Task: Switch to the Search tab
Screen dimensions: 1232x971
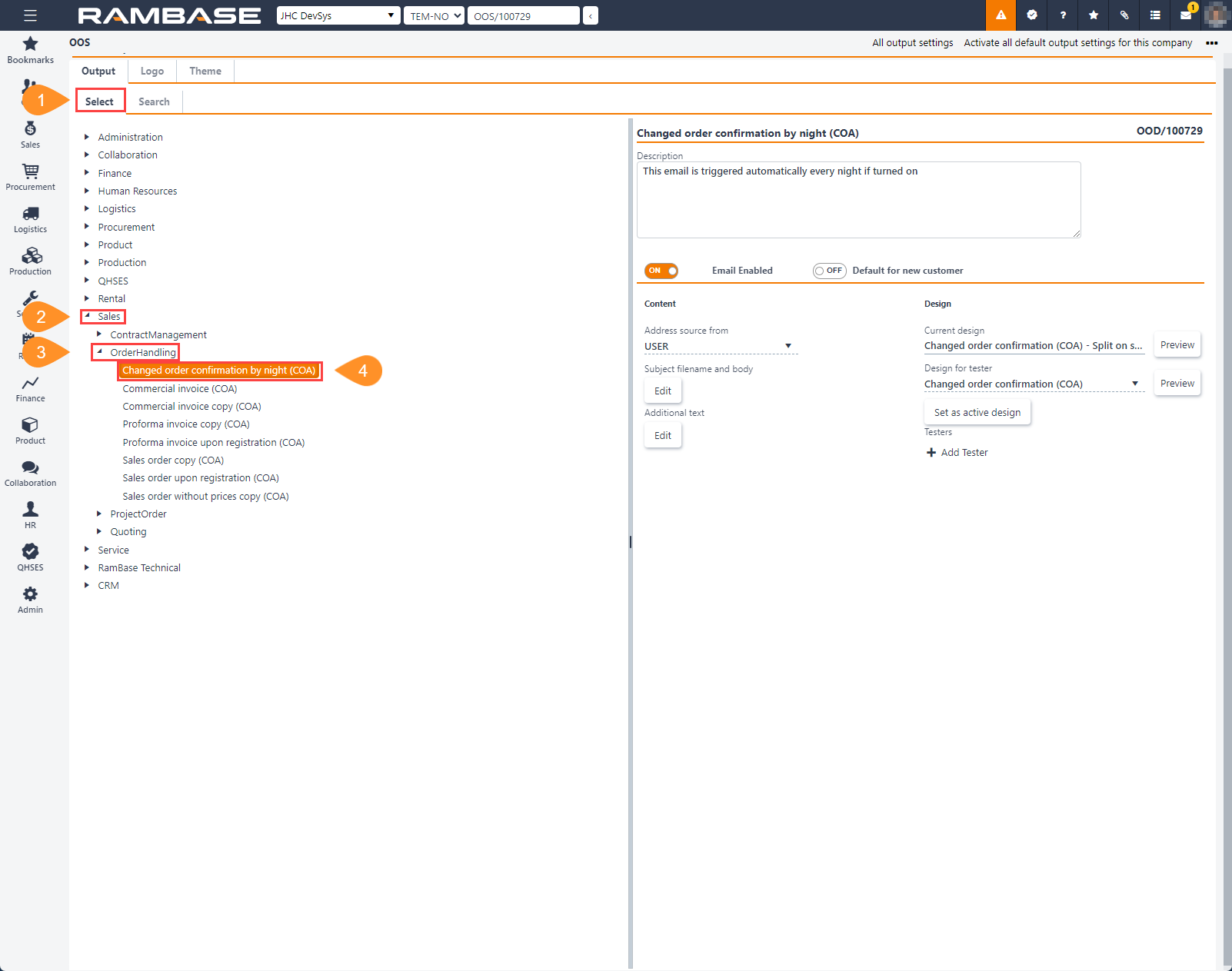Action: coord(154,101)
